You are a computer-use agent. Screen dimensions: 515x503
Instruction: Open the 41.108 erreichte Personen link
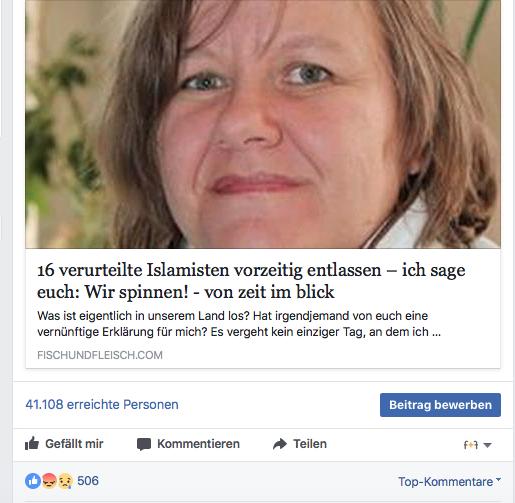[x=102, y=404]
